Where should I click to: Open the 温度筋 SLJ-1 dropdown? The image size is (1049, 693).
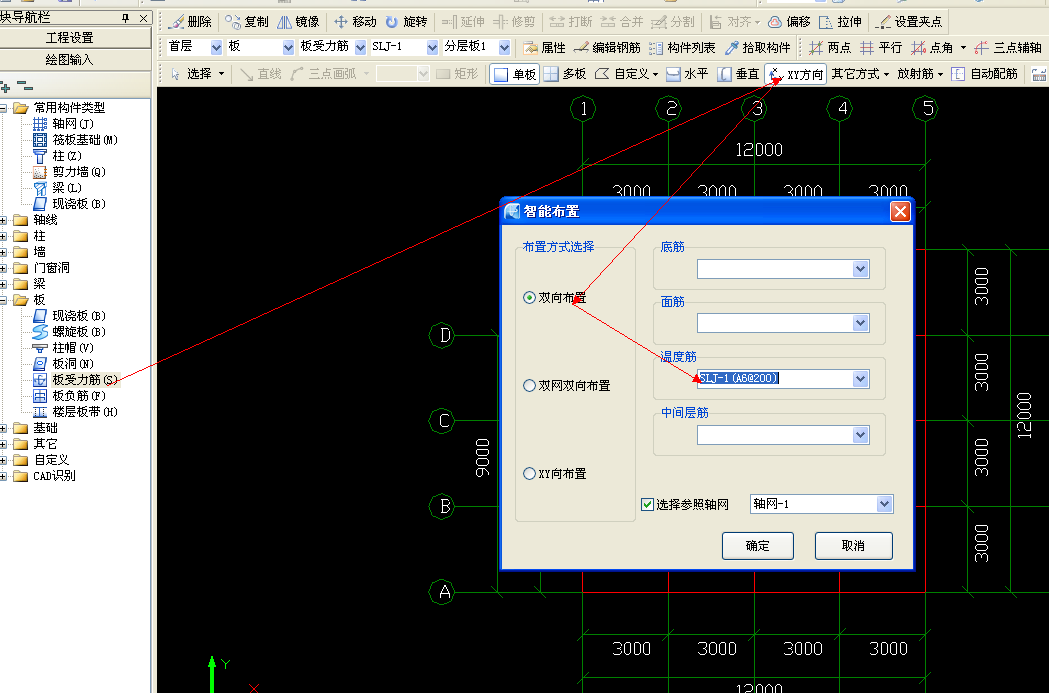point(860,379)
